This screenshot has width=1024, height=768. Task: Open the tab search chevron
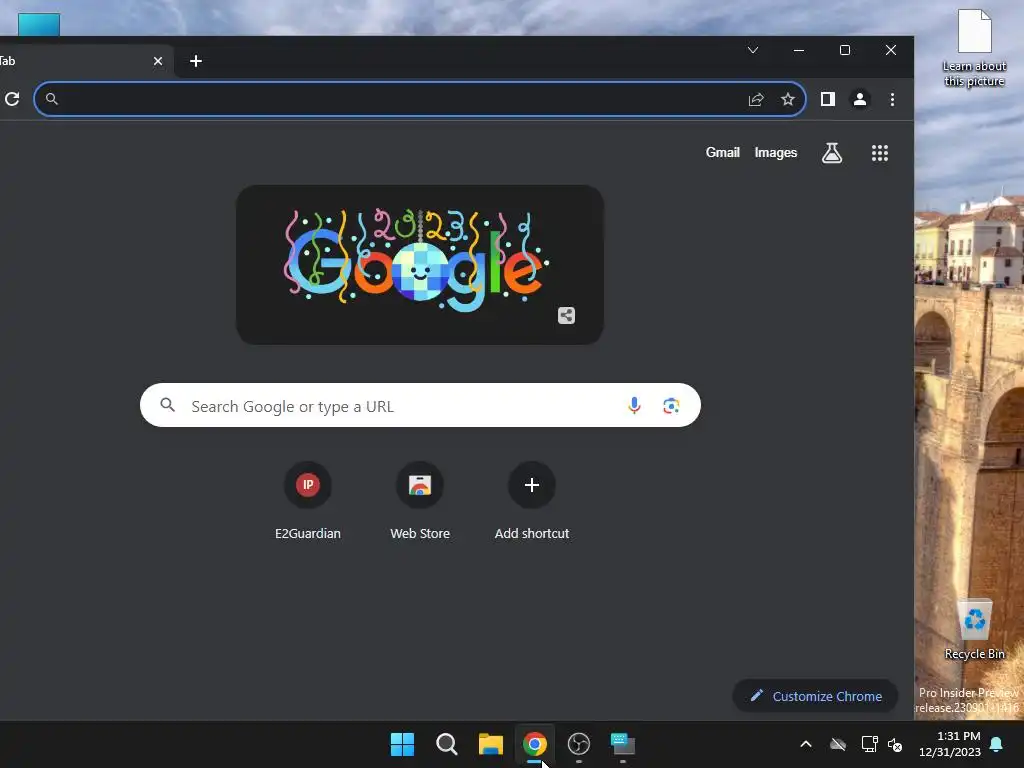pos(753,50)
